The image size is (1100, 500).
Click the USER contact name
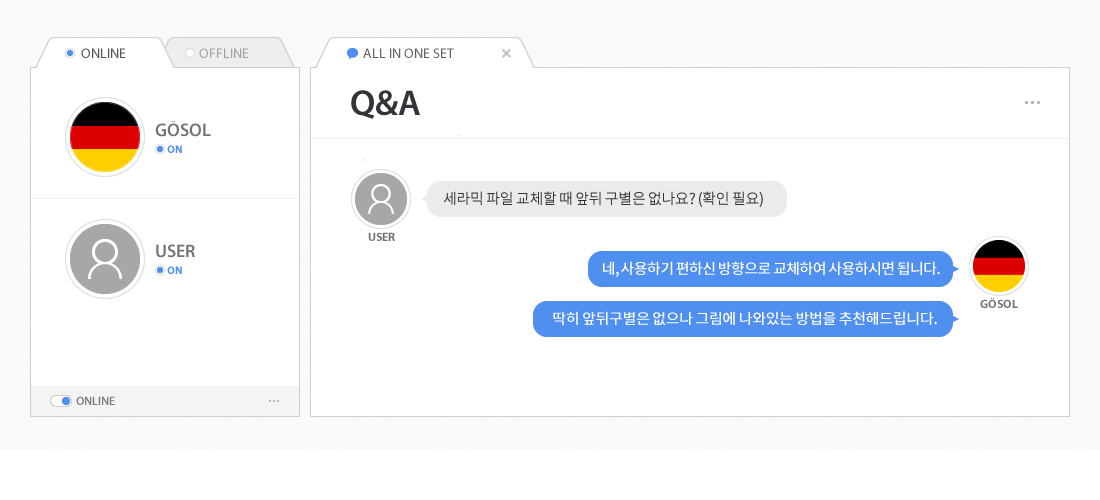click(x=175, y=251)
